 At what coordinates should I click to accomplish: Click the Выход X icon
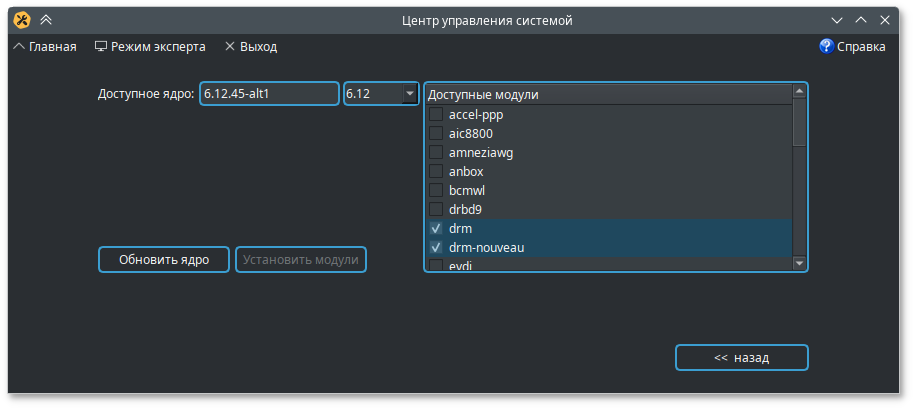(x=230, y=46)
